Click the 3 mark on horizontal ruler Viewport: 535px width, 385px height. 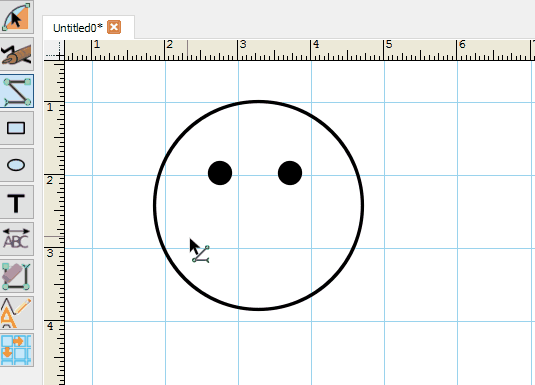[x=243, y=44]
